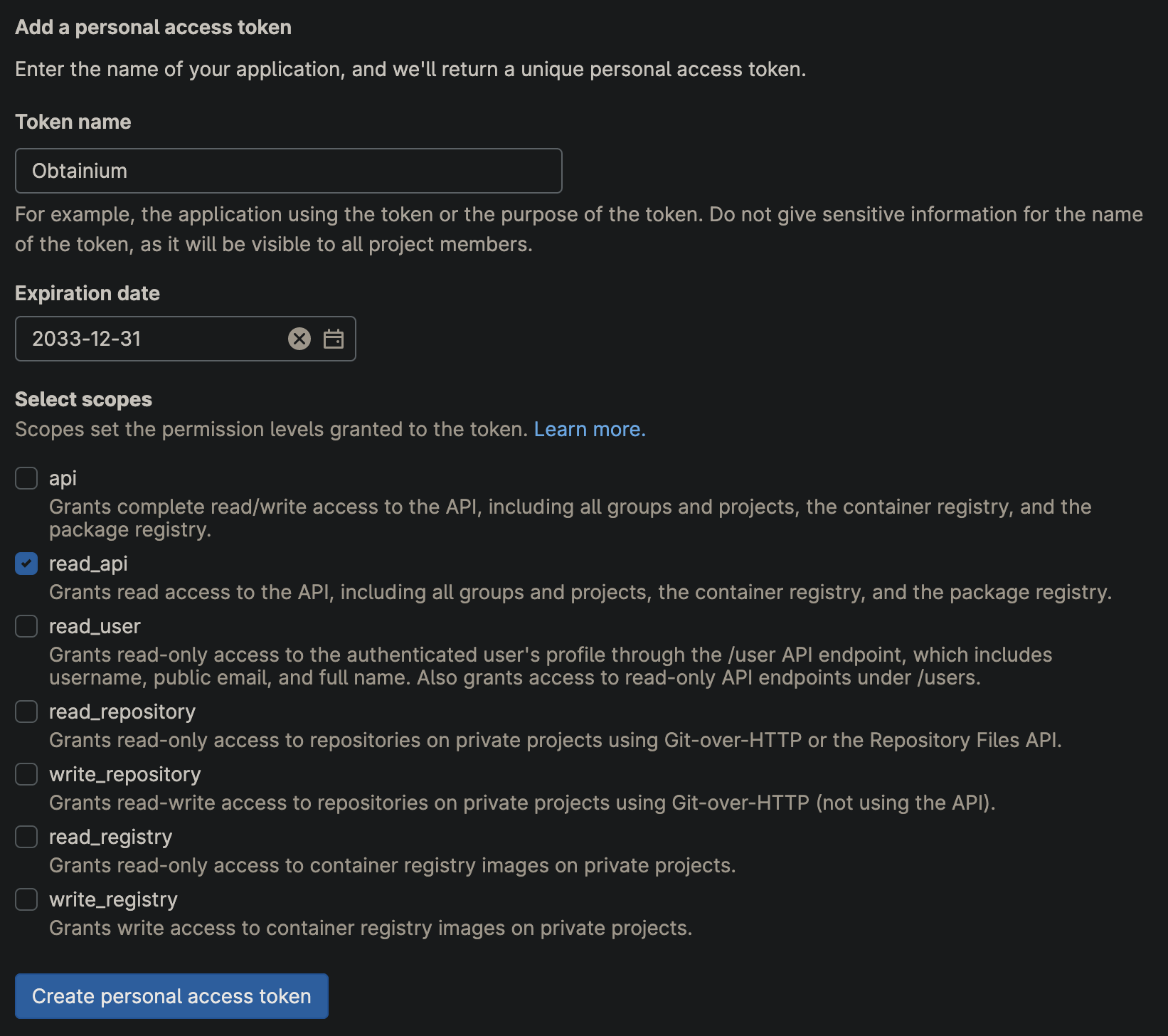Viewport: 1168px width, 1036px height.
Task: Check the read_repository scope
Action: click(26, 712)
